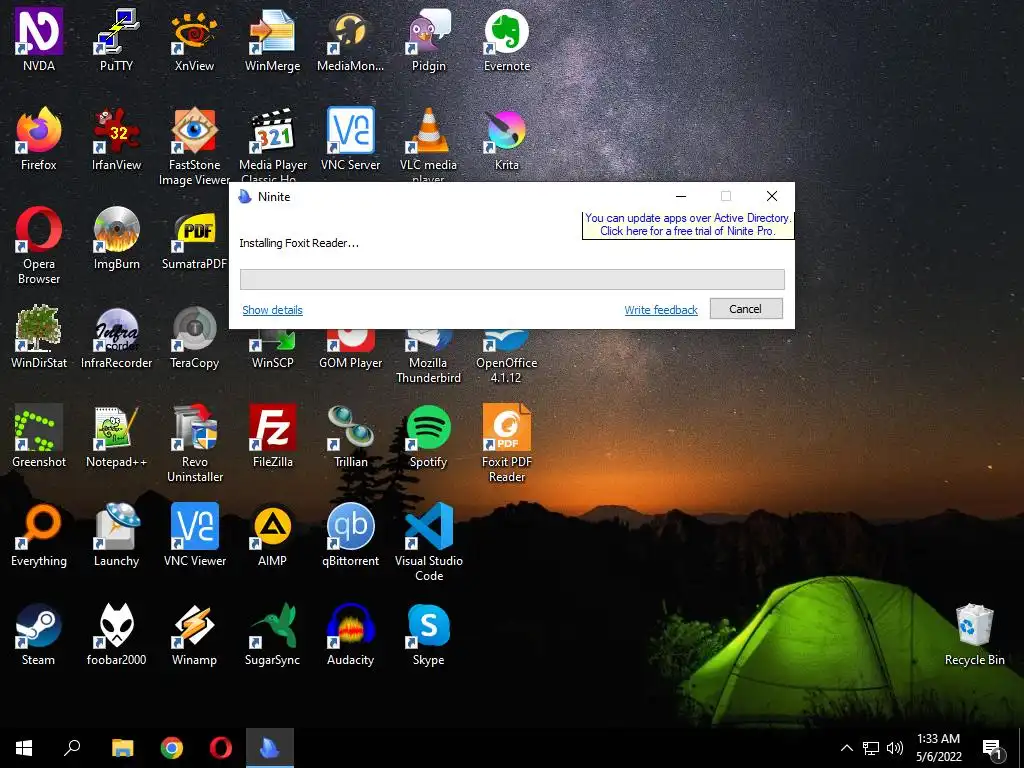This screenshot has height=768, width=1024.
Task: Select the Recycle Bin icon
Action: [974, 626]
